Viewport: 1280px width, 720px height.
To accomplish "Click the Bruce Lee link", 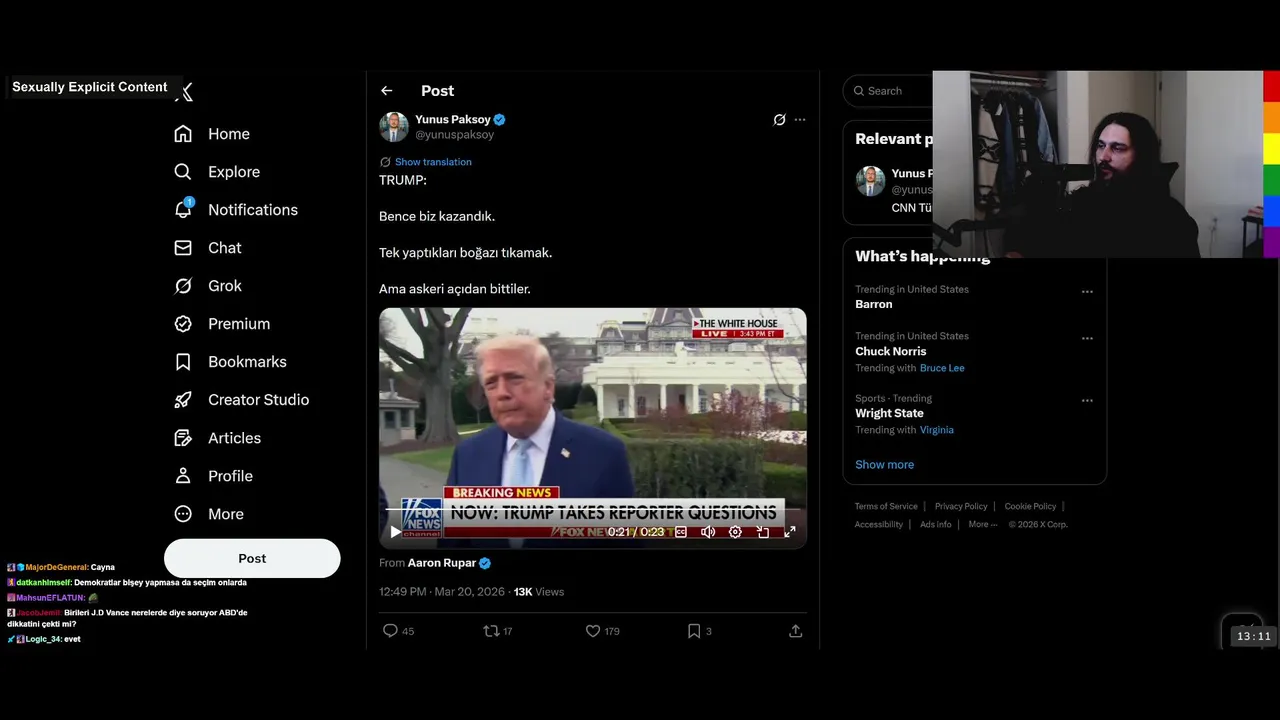I will (x=942, y=368).
